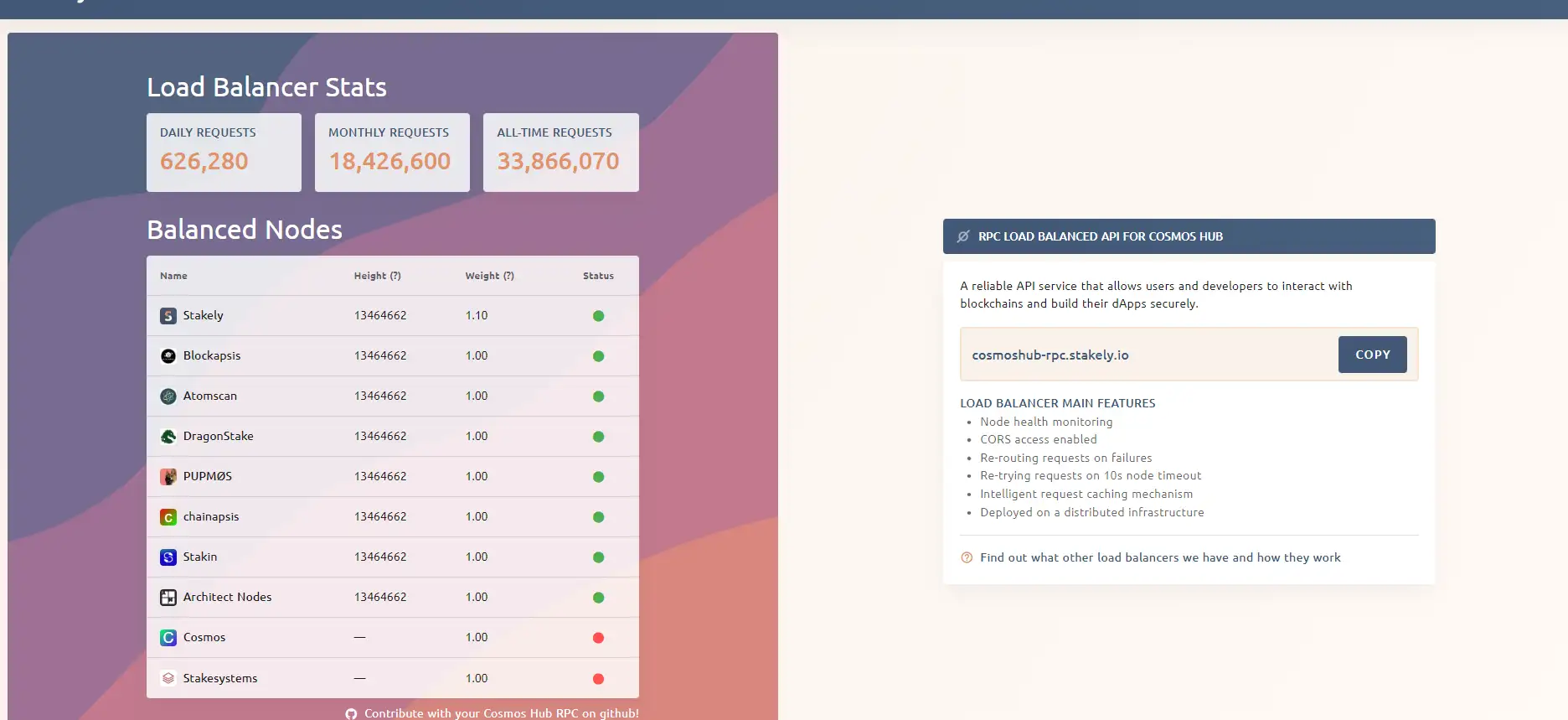Click the PUPMØS node avatar icon
The height and width of the screenshot is (720, 1568).
tap(168, 477)
